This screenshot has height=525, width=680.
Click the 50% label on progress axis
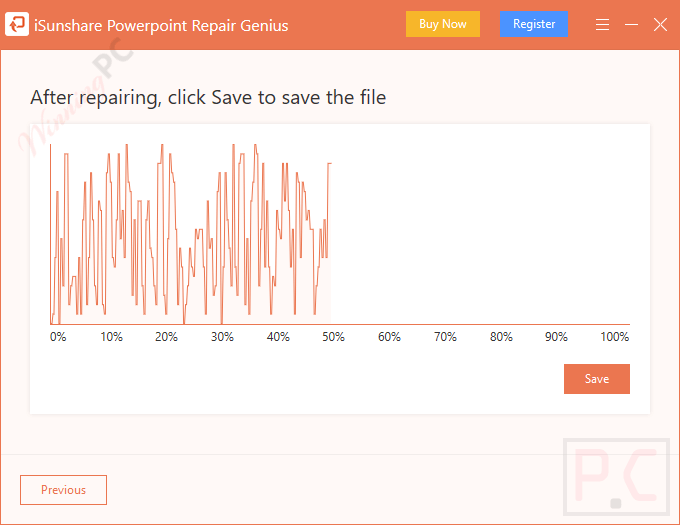click(333, 337)
